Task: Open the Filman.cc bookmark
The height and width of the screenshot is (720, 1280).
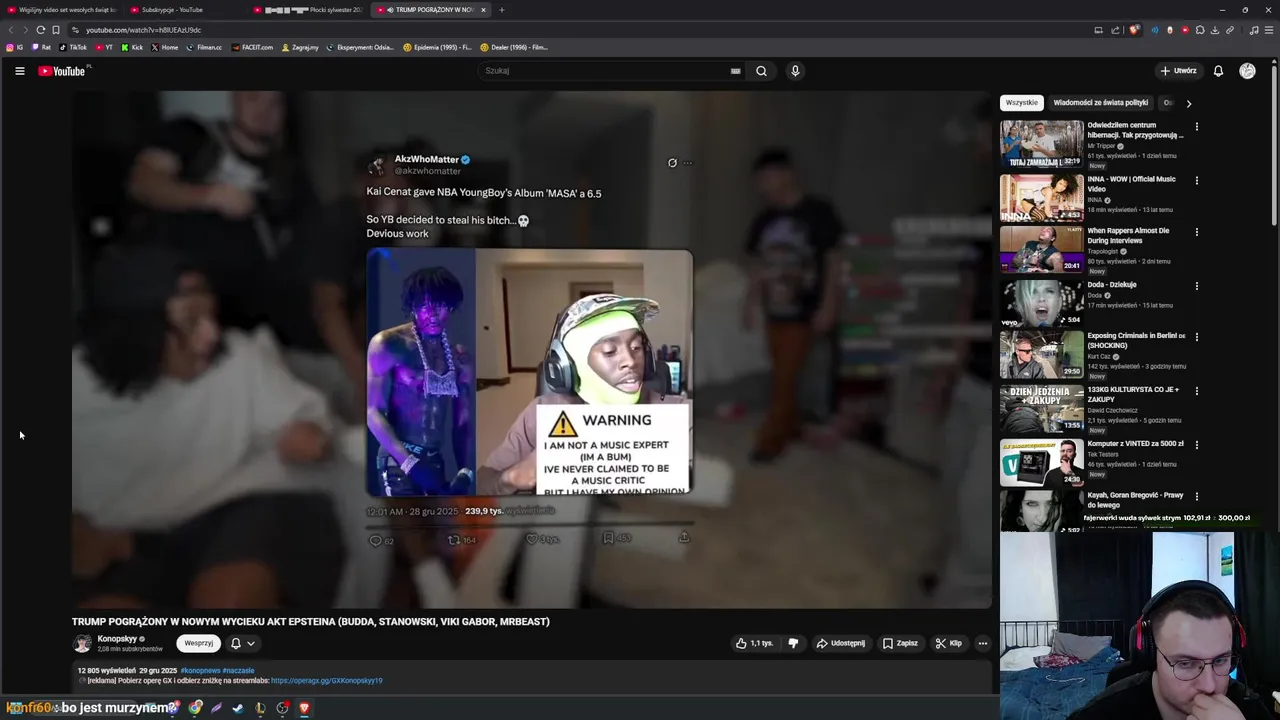Action: [x=204, y=47]
